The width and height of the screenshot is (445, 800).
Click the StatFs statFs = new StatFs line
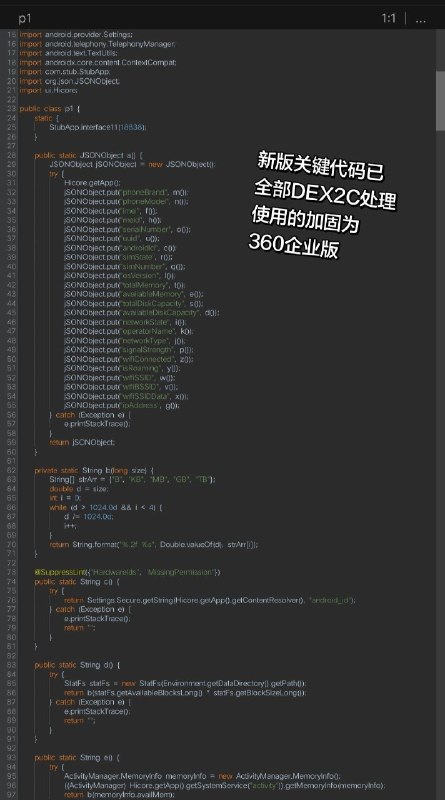(x=185, y=684)
